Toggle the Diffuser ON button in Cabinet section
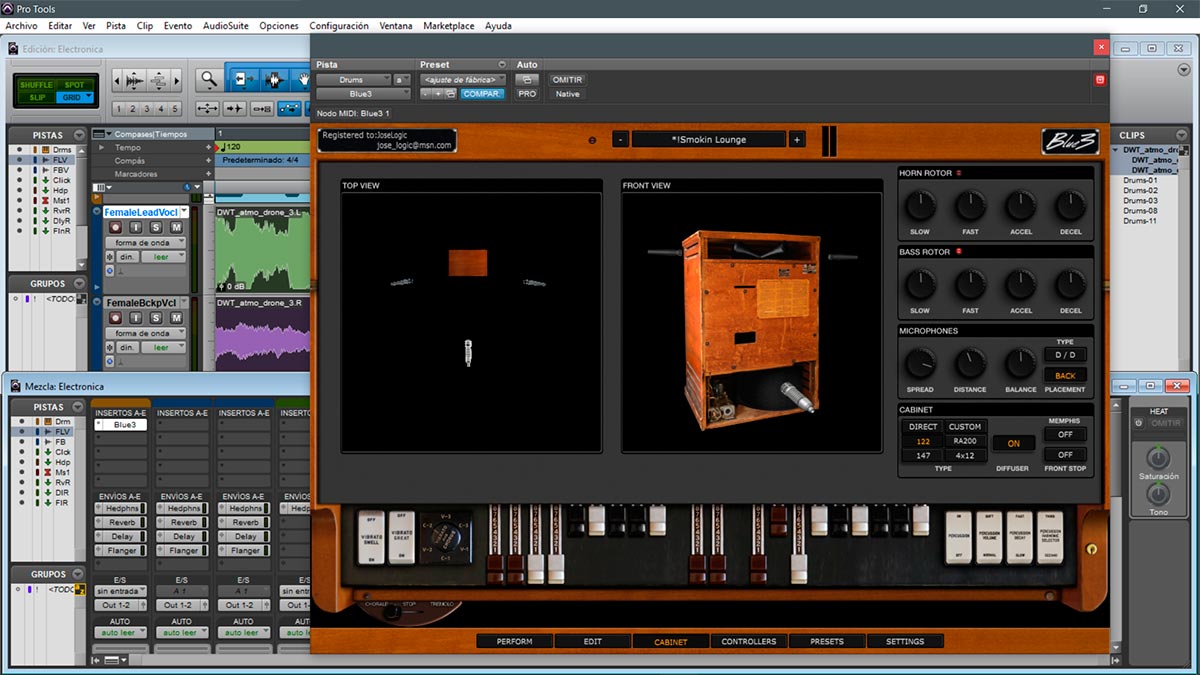The image size is (1200, 675). pyautogui.click(x=1013, y=443)
